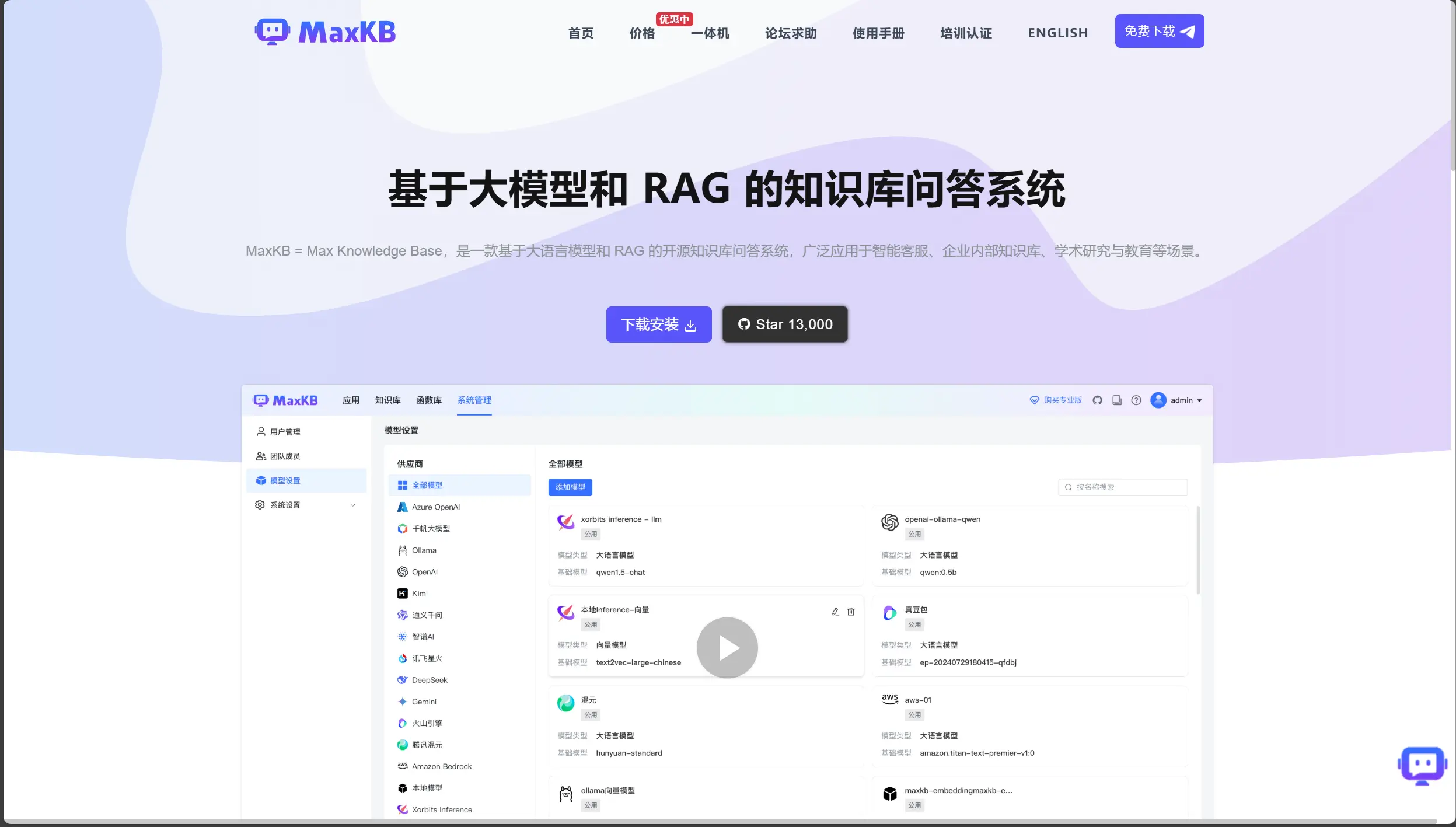Click the GitHub icon in the app toolbar
The image size is (1456, 827).
point(1097,400)
